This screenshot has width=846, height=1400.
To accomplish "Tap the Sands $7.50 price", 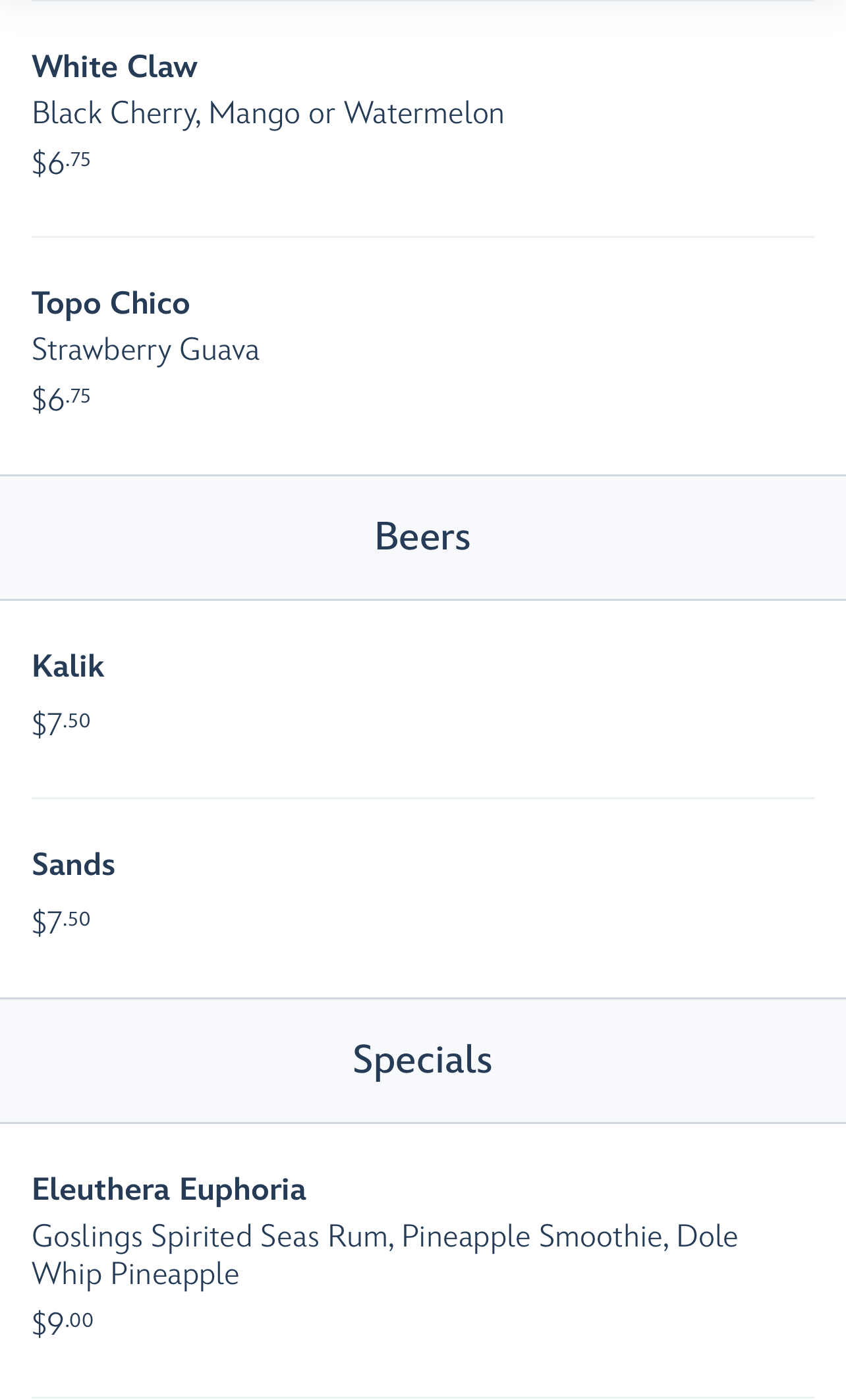I will pyautogui.click(x=61, y=921).
